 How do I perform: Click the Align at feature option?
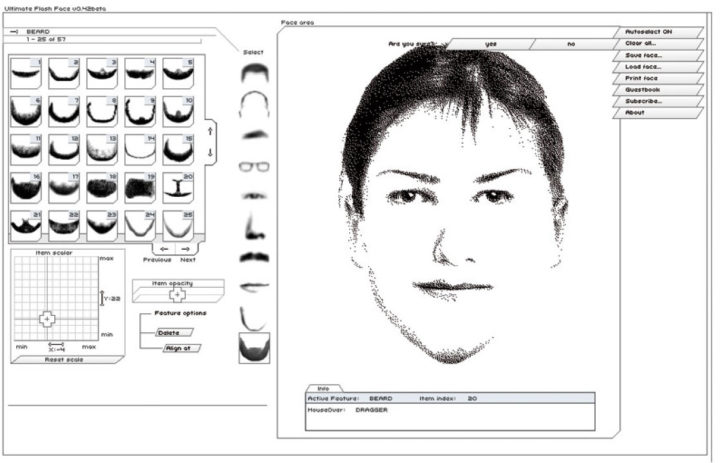pos(182,348)
